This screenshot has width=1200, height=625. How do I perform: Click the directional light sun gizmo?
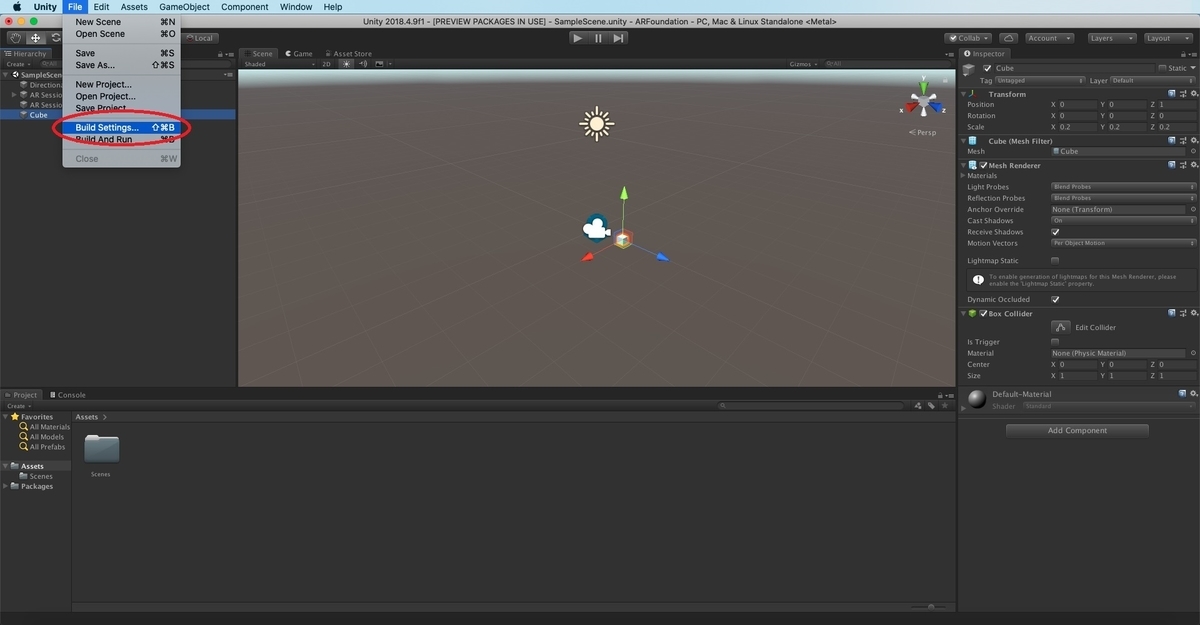coord(596,124)
